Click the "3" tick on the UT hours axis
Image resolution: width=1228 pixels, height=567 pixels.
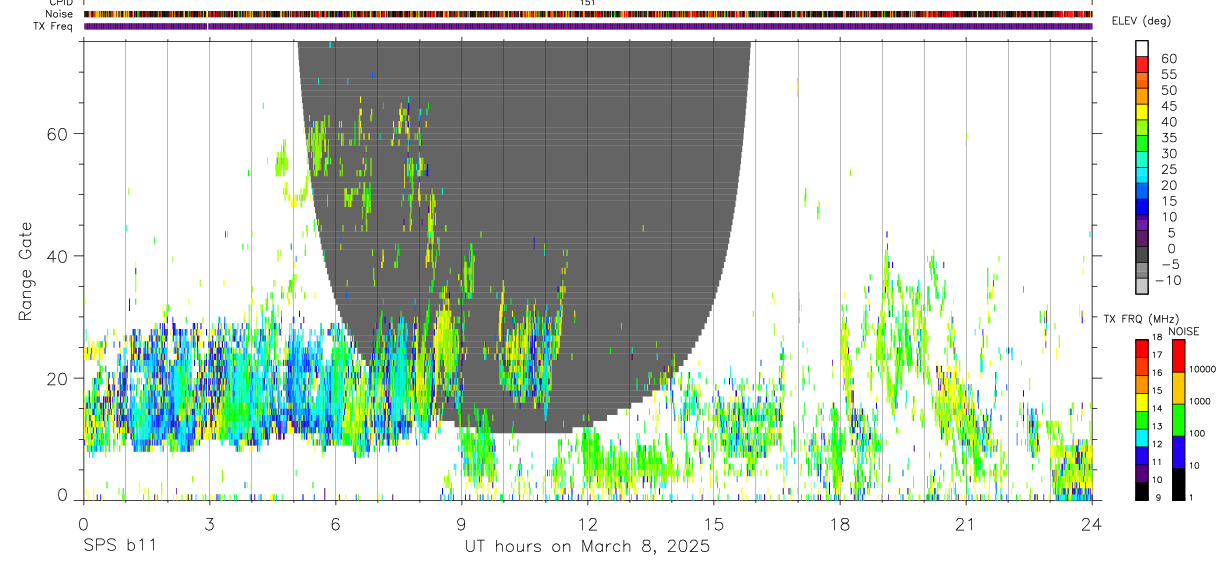pos(210,524)
